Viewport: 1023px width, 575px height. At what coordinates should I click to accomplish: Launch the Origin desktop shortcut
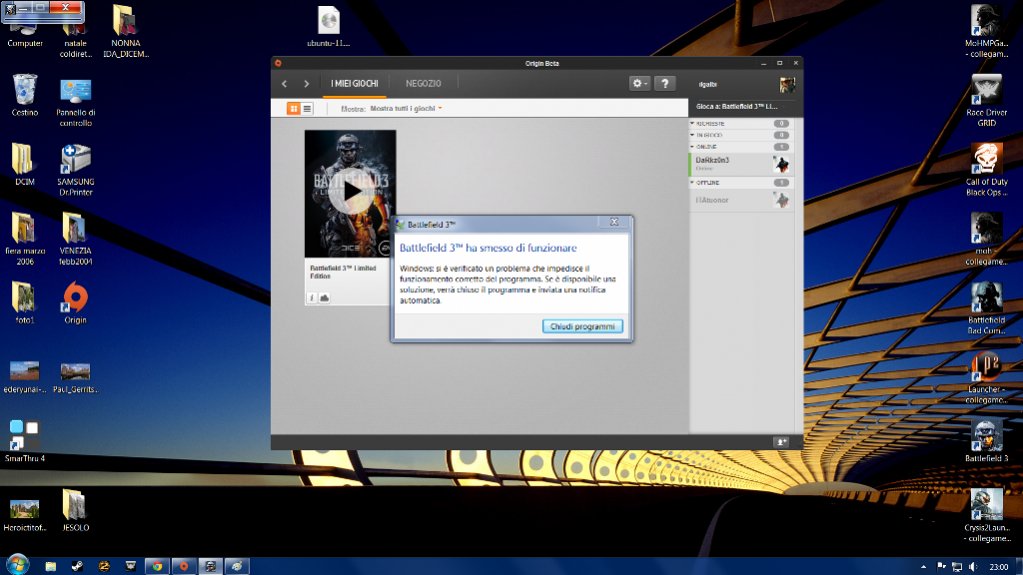coord(76,303)
